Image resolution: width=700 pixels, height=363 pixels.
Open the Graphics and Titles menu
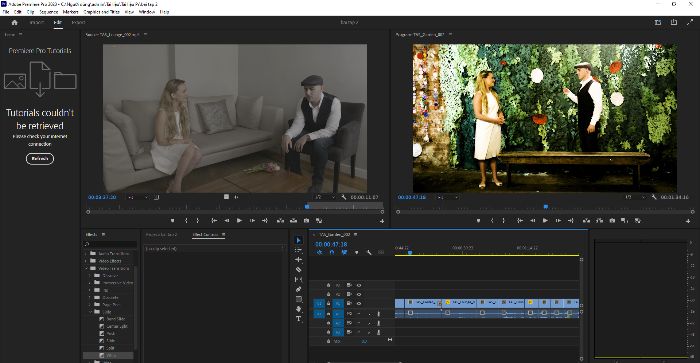click(x=101, y=12)
